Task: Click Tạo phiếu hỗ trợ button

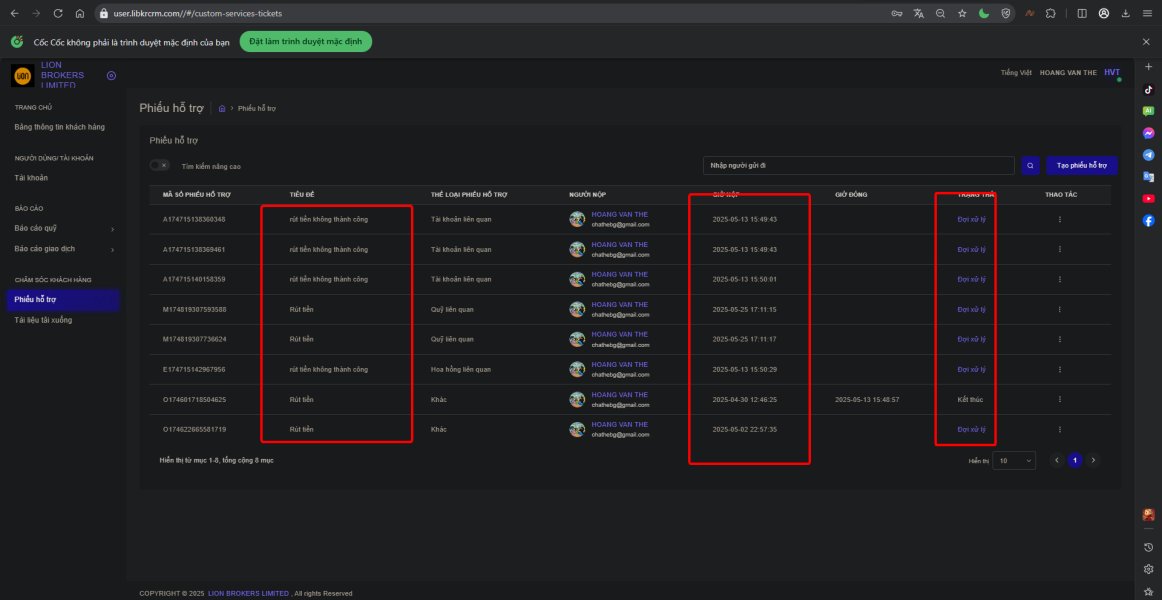Action: click(1082, 166)
